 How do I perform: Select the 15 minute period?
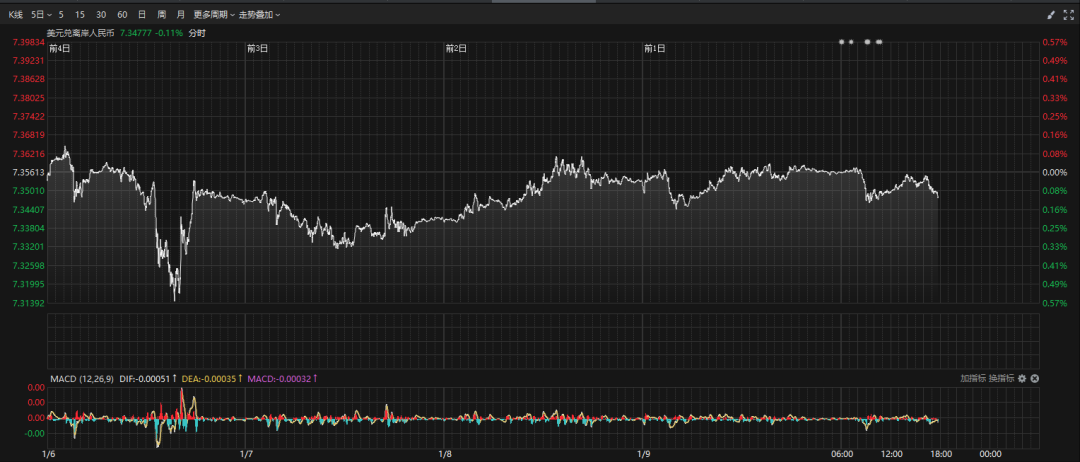80,15
